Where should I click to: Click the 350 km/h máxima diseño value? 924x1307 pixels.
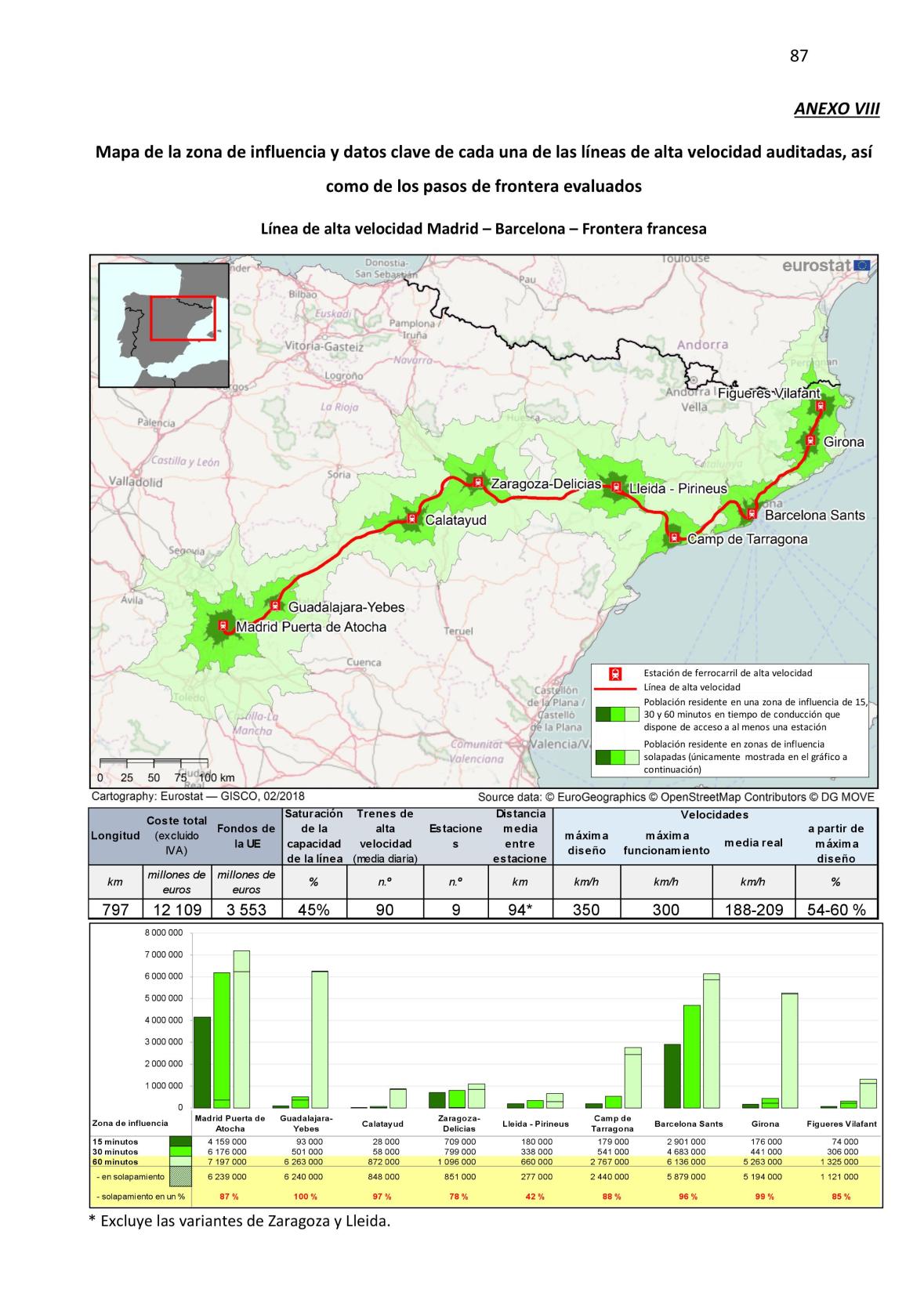[x=585, y=909]
